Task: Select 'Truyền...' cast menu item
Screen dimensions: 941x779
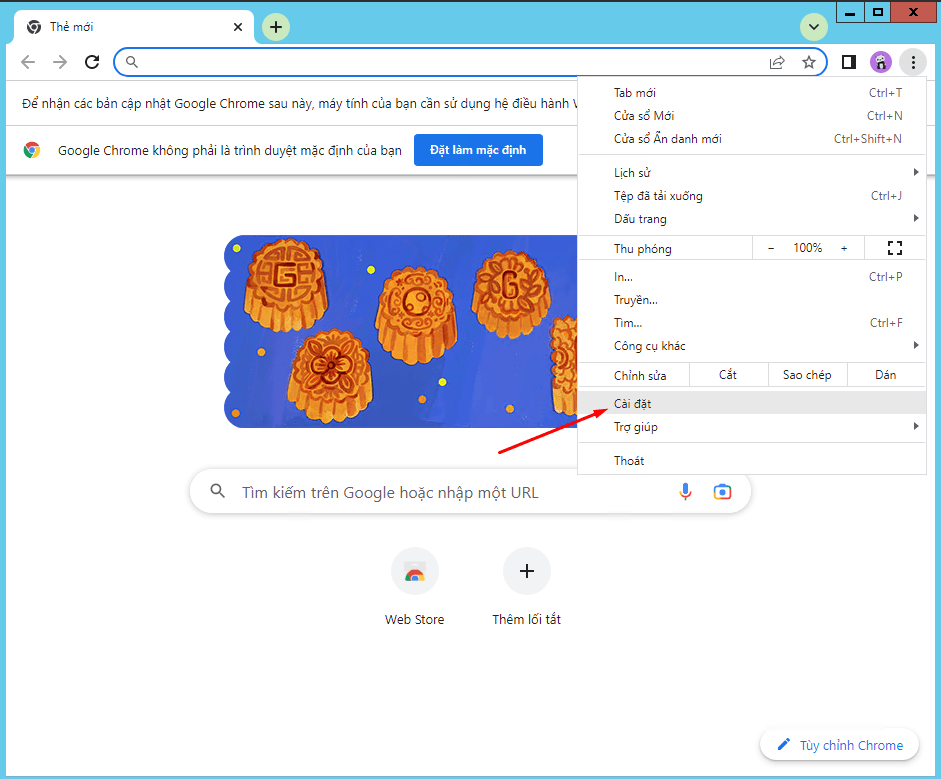Action: 751,299
